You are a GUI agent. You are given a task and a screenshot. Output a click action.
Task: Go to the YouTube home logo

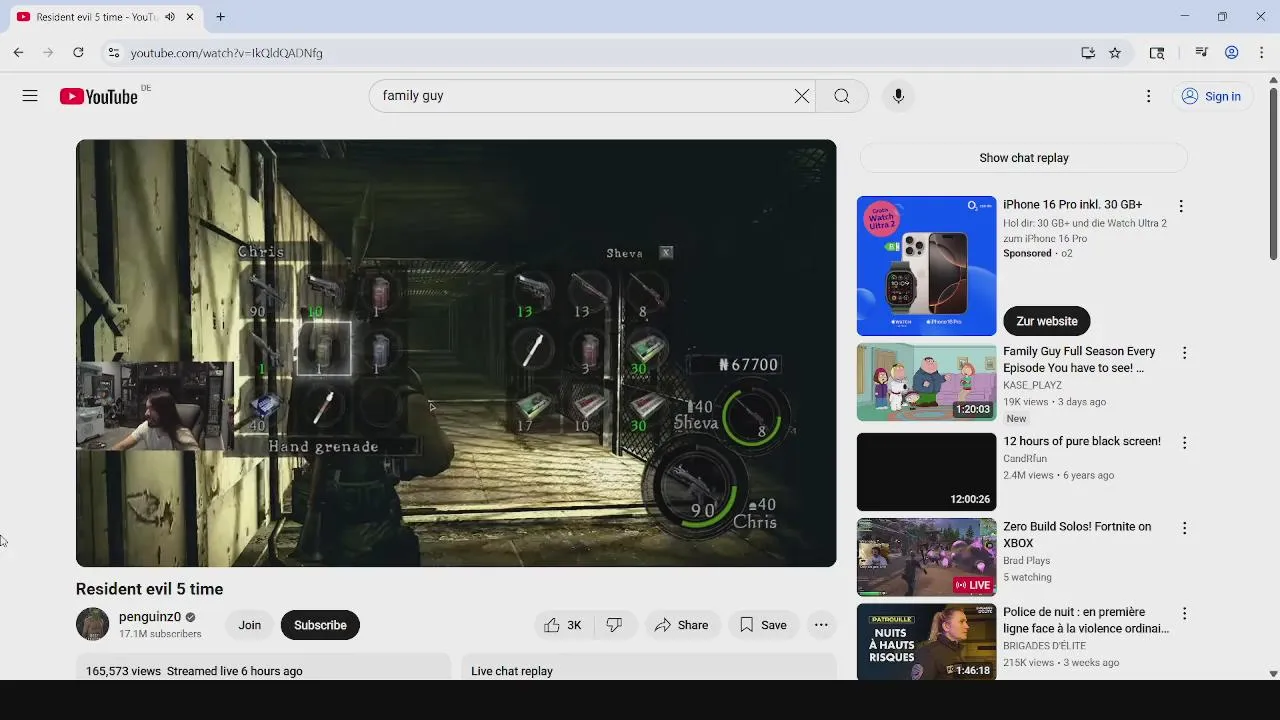(x=98, y=96)
